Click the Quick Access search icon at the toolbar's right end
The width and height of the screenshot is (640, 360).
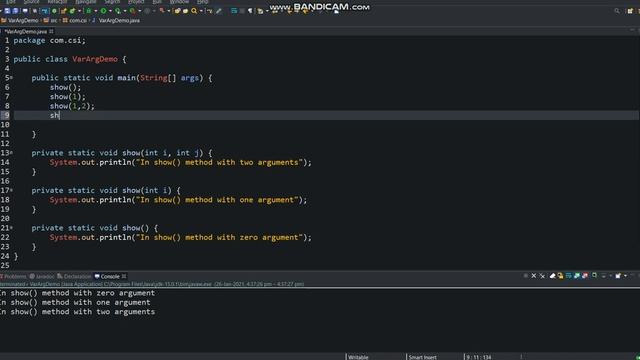click(617, 11)
